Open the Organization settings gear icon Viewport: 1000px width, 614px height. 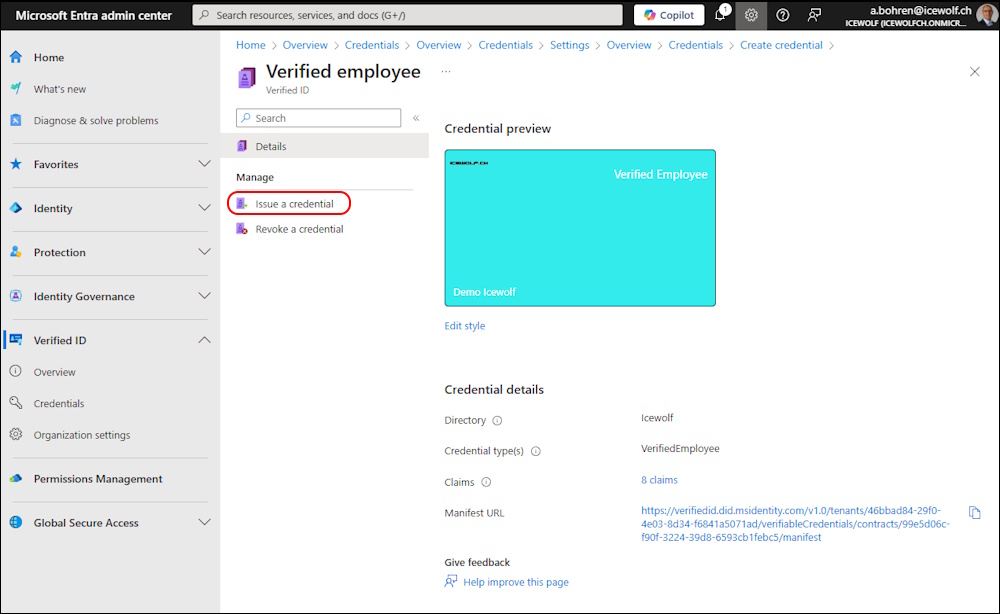click(x=16, y=435)
